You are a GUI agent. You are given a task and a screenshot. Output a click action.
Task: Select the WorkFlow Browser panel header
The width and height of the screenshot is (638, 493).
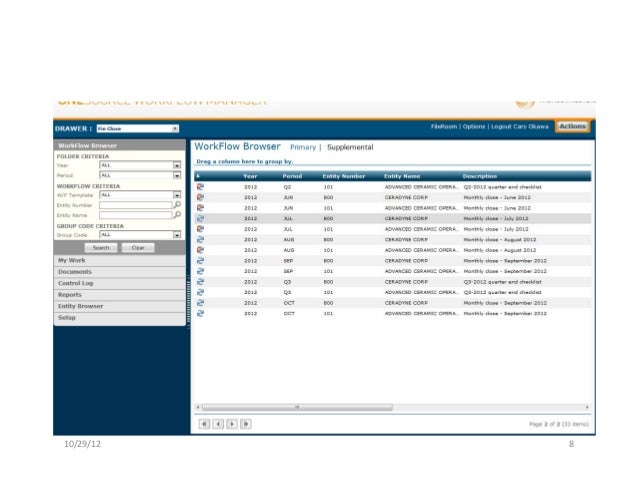point(120,146)
